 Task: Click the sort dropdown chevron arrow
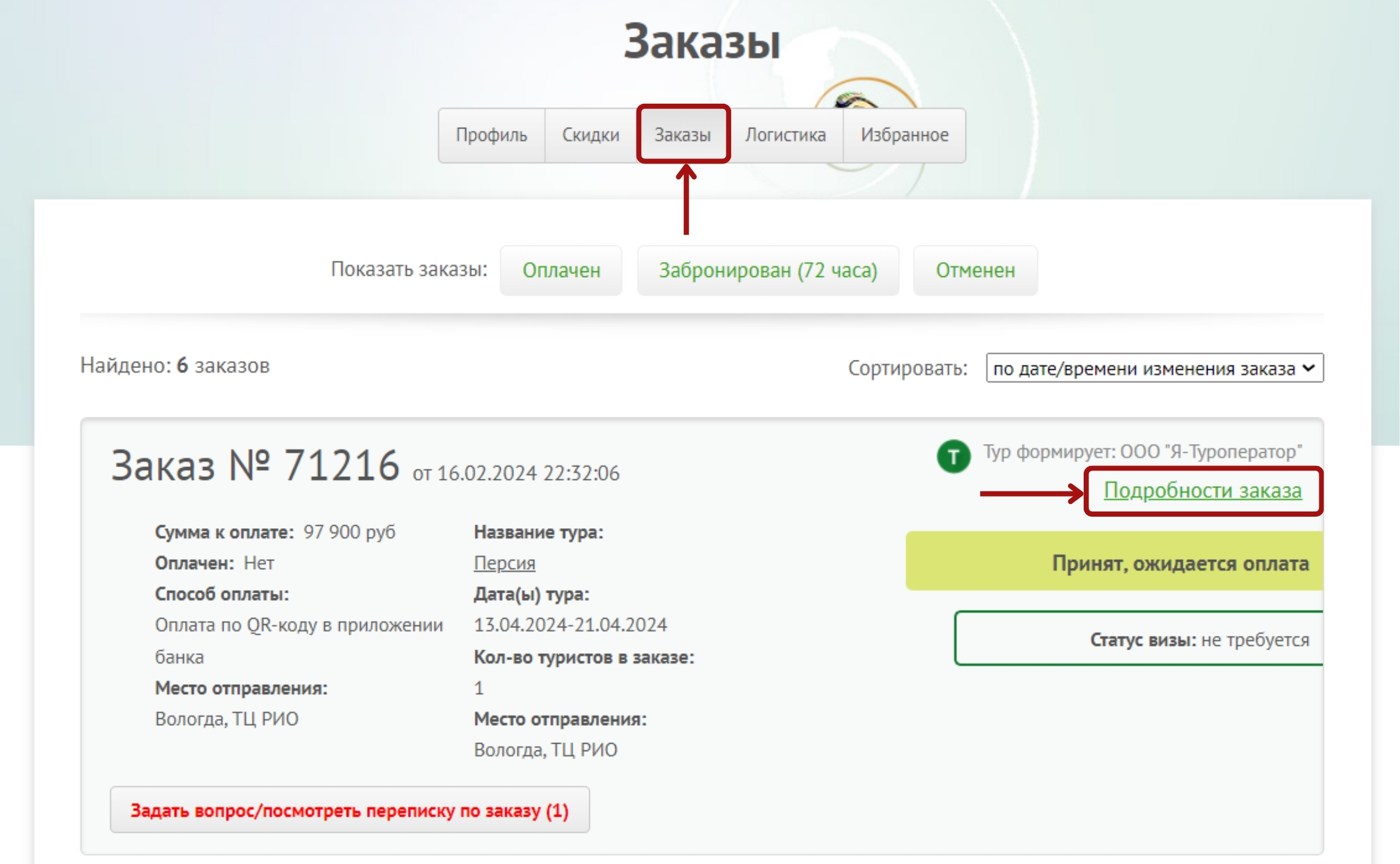1309,368
